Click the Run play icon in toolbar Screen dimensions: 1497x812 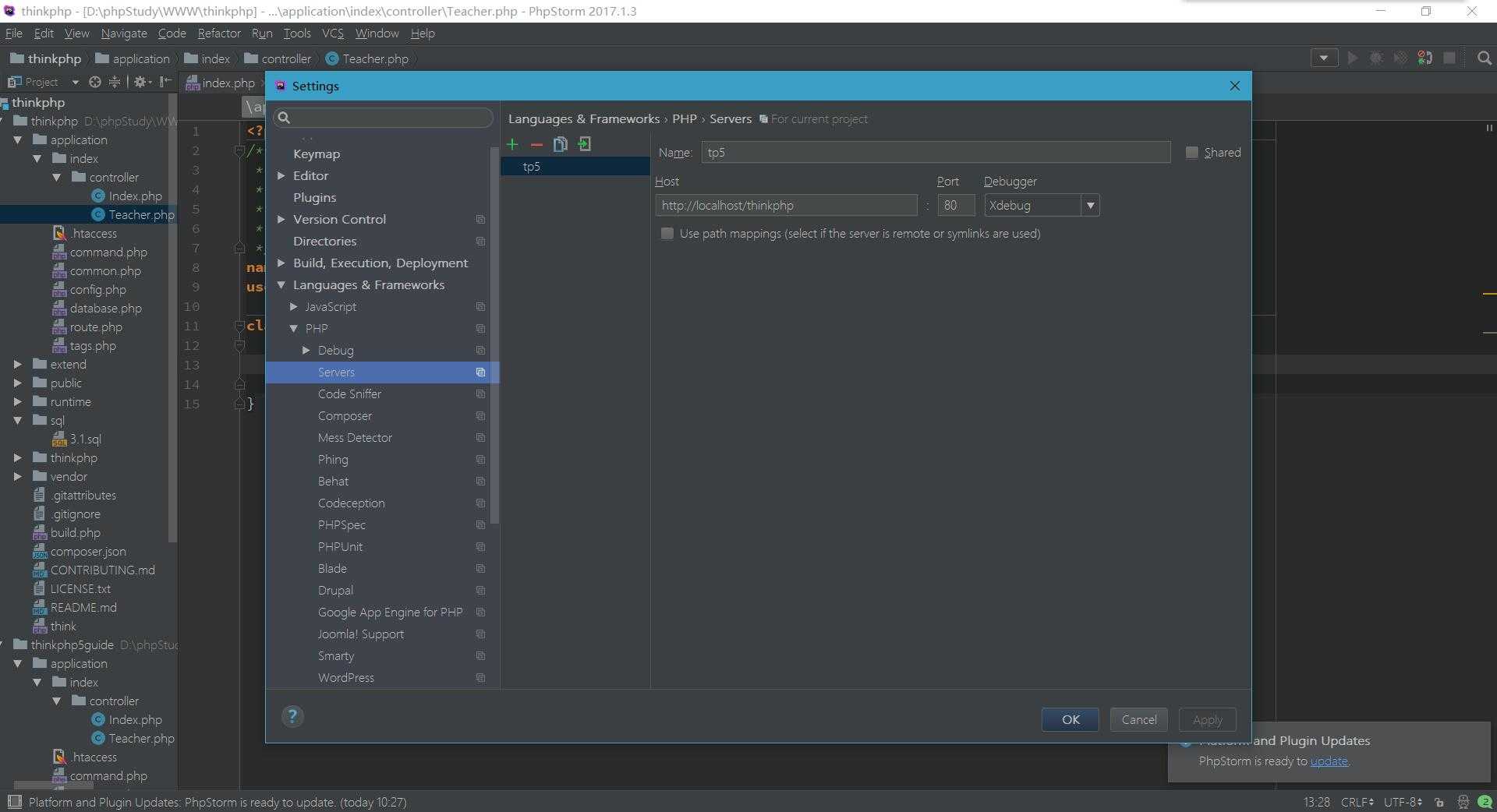pos(1353,58)
